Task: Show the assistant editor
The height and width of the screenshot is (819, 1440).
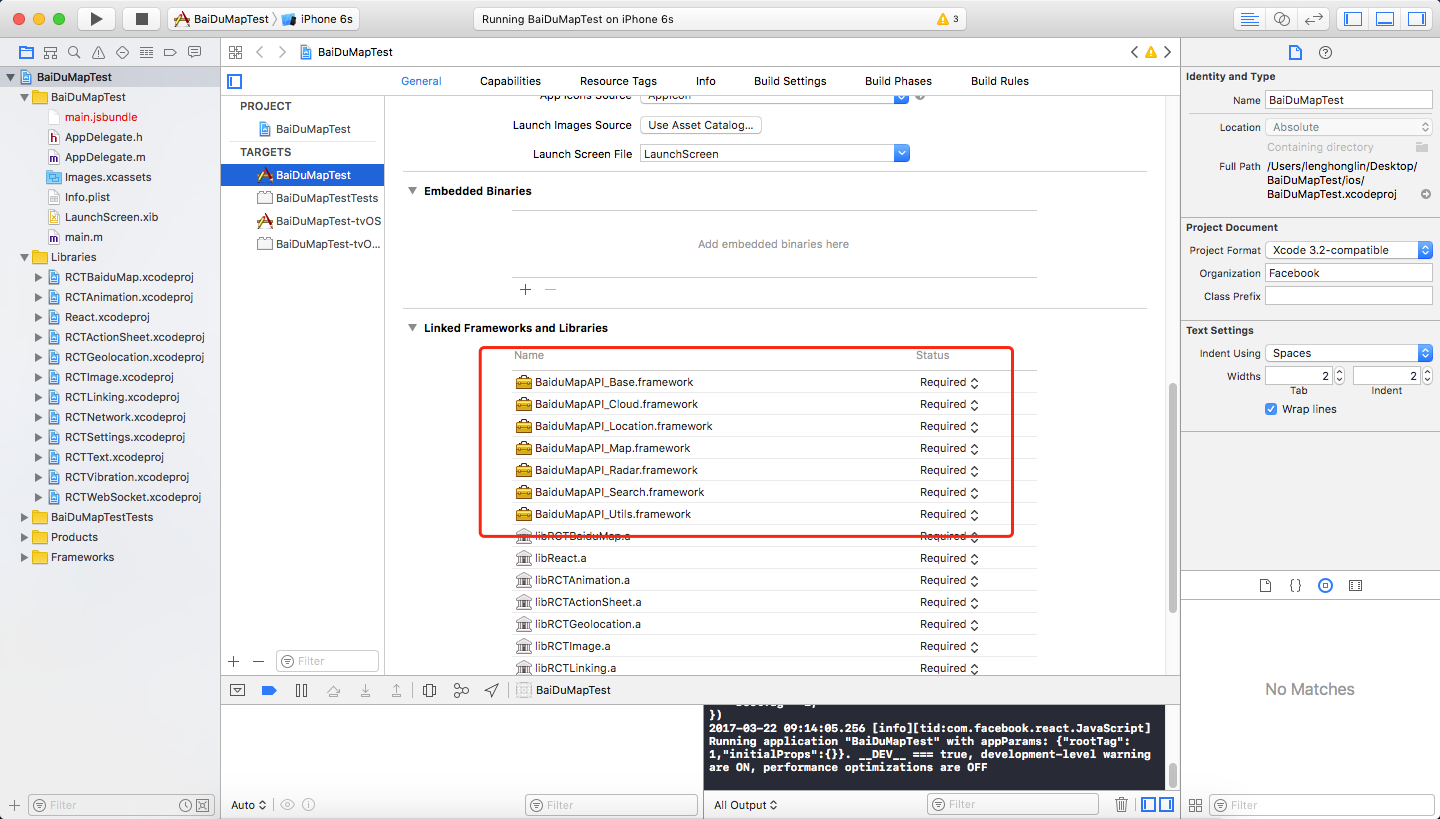Action: tap(1281, 19)
